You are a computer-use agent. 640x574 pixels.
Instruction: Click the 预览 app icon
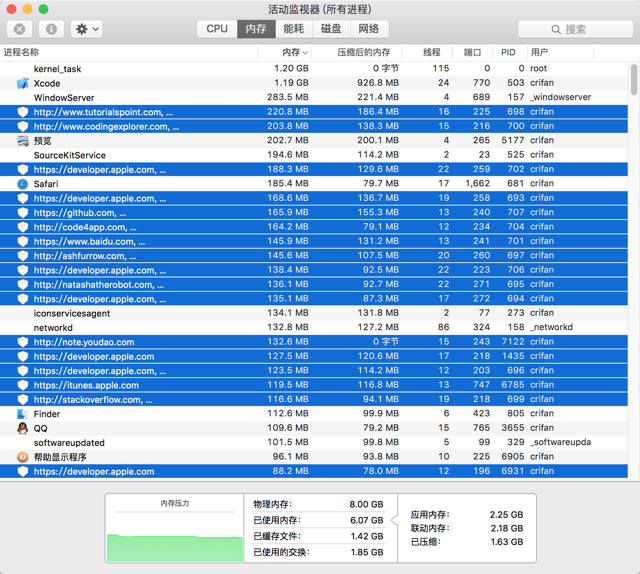pos(22,141)
